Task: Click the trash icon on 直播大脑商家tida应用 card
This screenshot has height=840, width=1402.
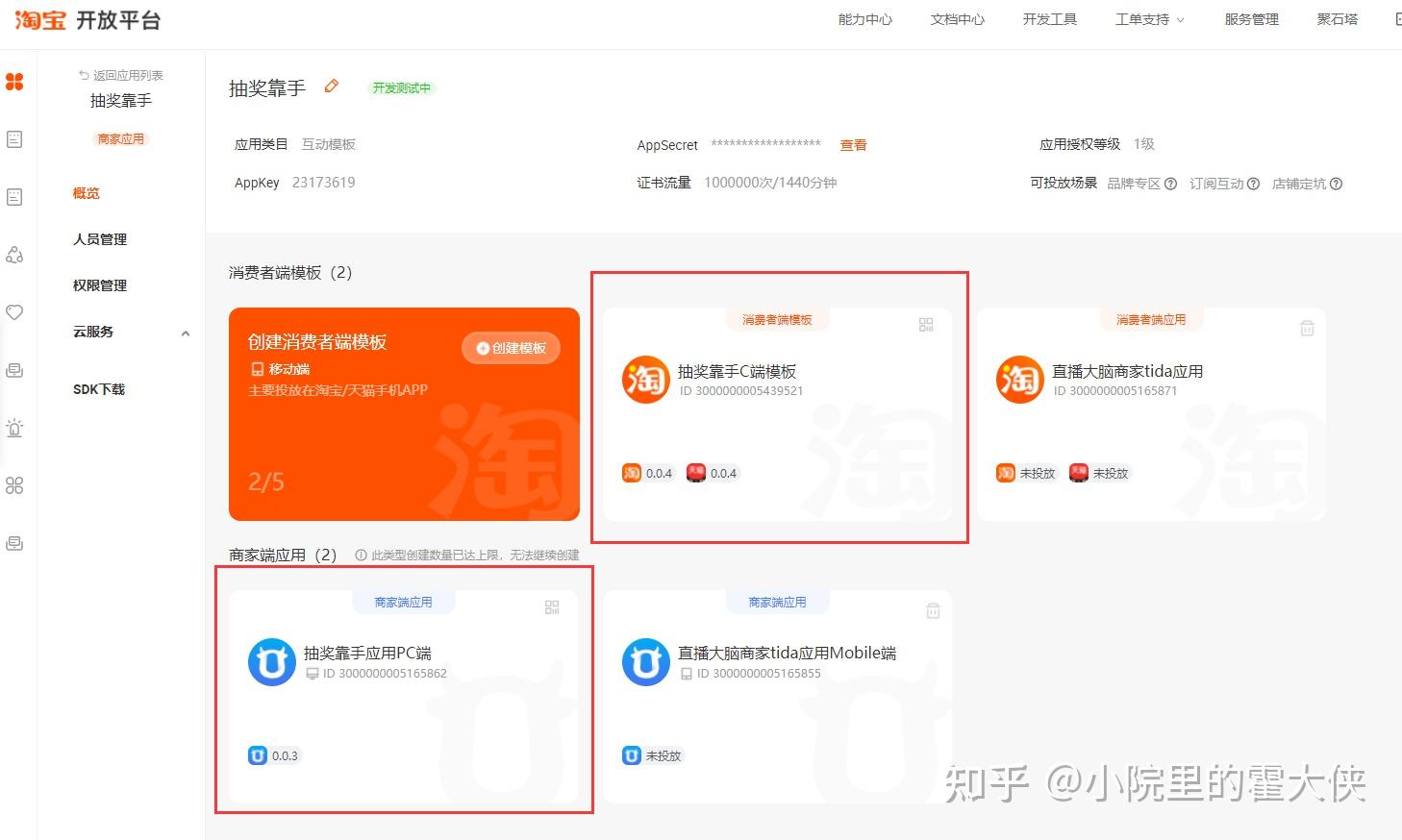Action: pyautogui.click(x=1306, y=327)
